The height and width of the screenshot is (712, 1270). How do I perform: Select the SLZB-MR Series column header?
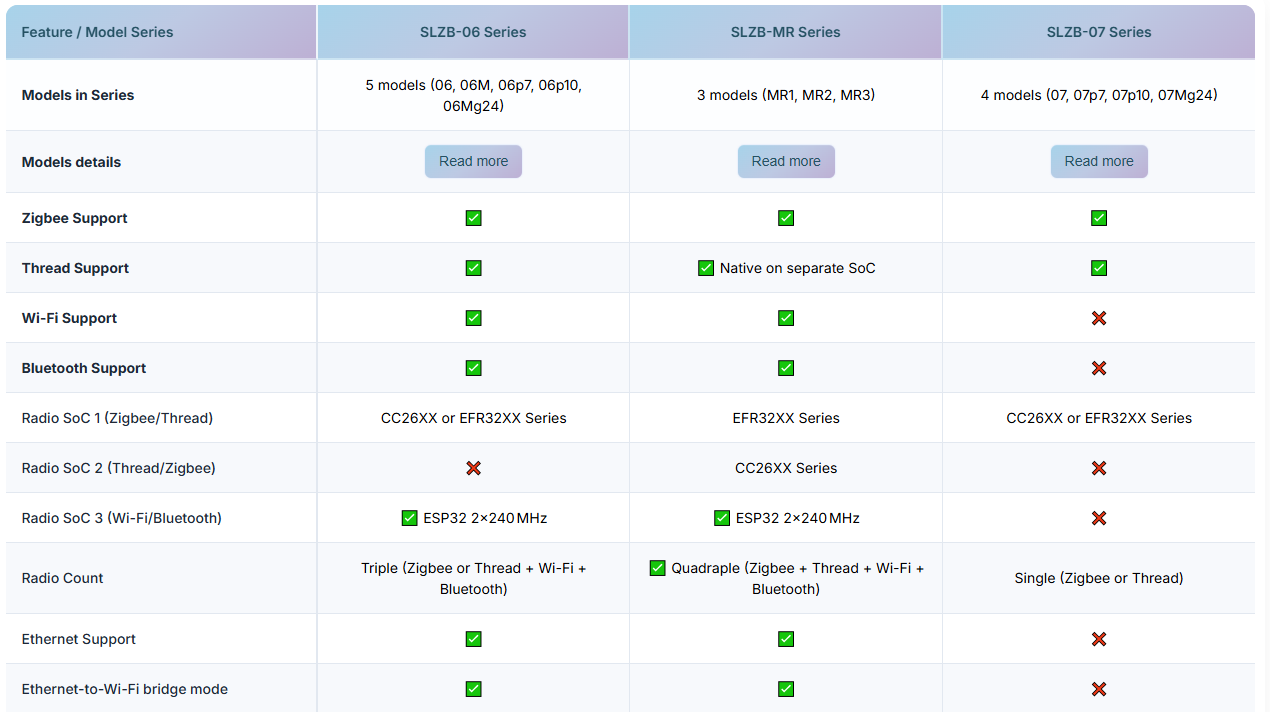click(x=786, y=32)
